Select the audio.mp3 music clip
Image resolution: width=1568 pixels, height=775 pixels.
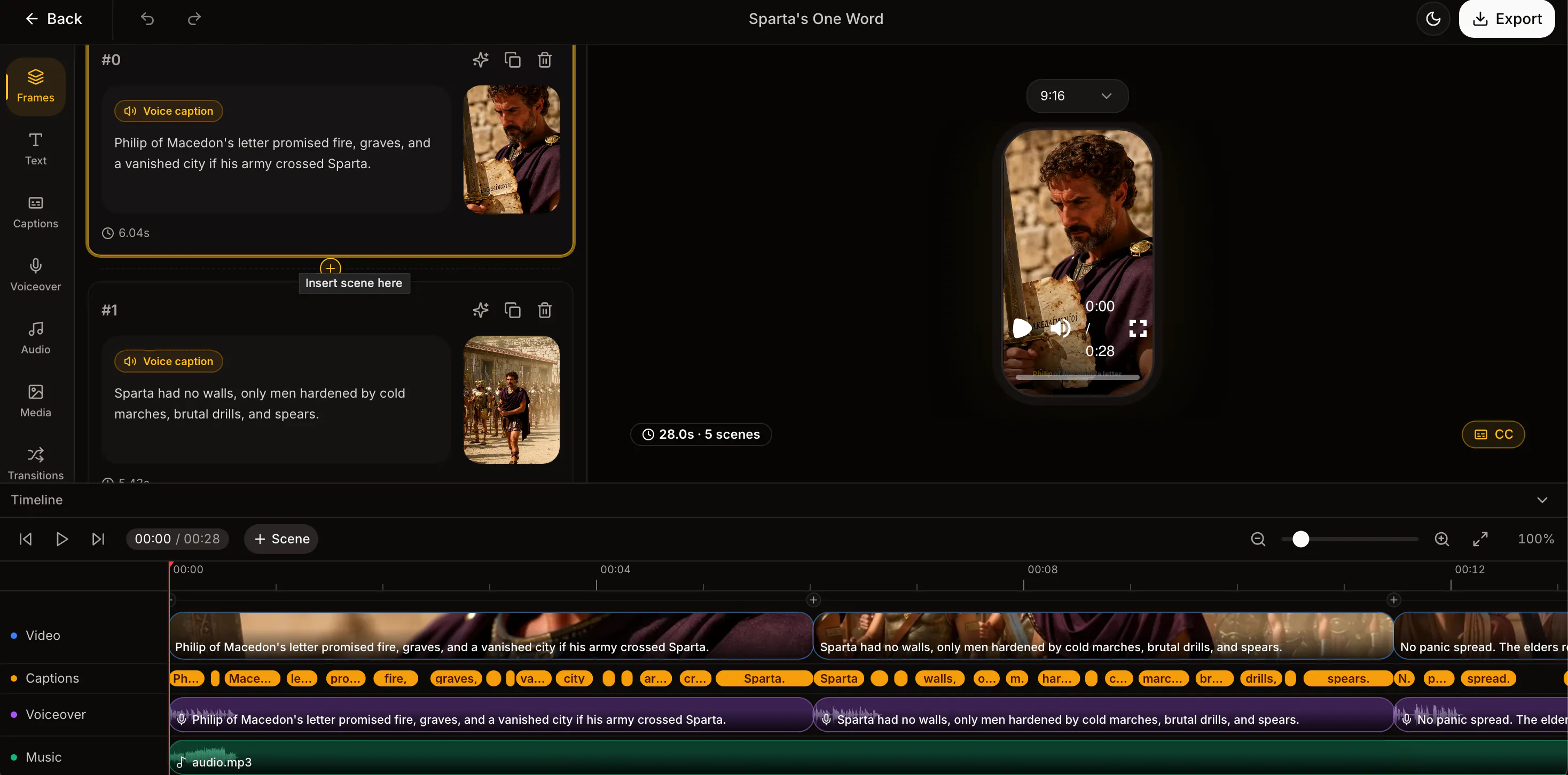[868, 757]
